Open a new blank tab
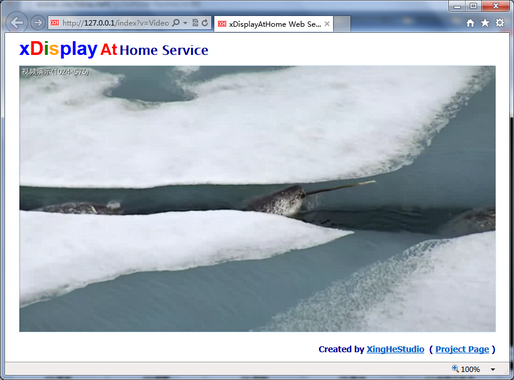This screenshot has height=380, width=514. pos(342,24)
